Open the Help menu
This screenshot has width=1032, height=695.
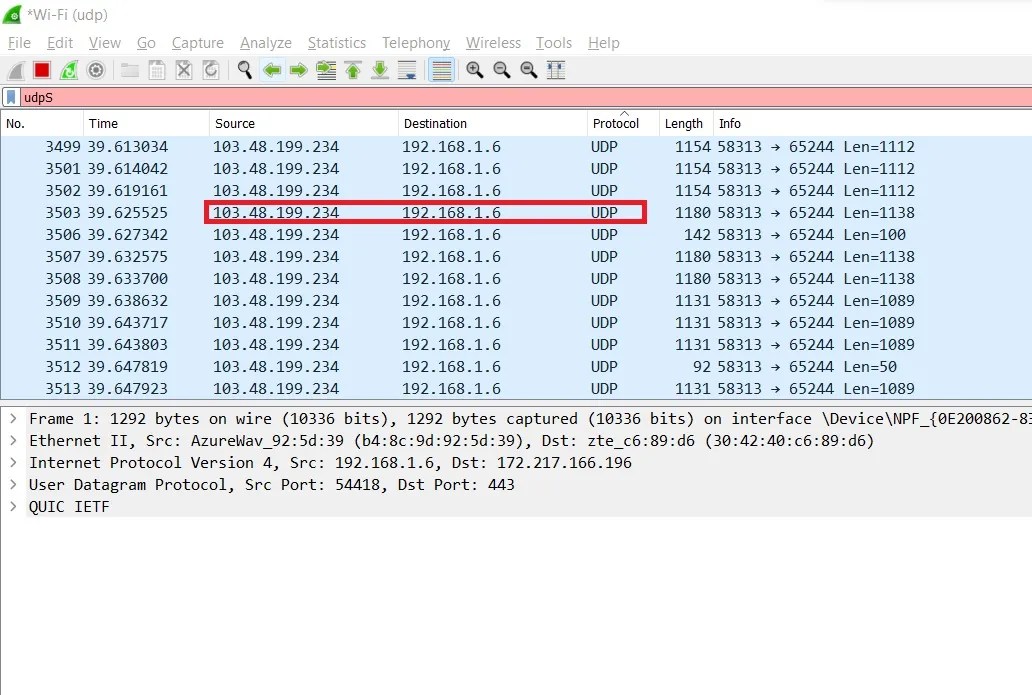604,43
